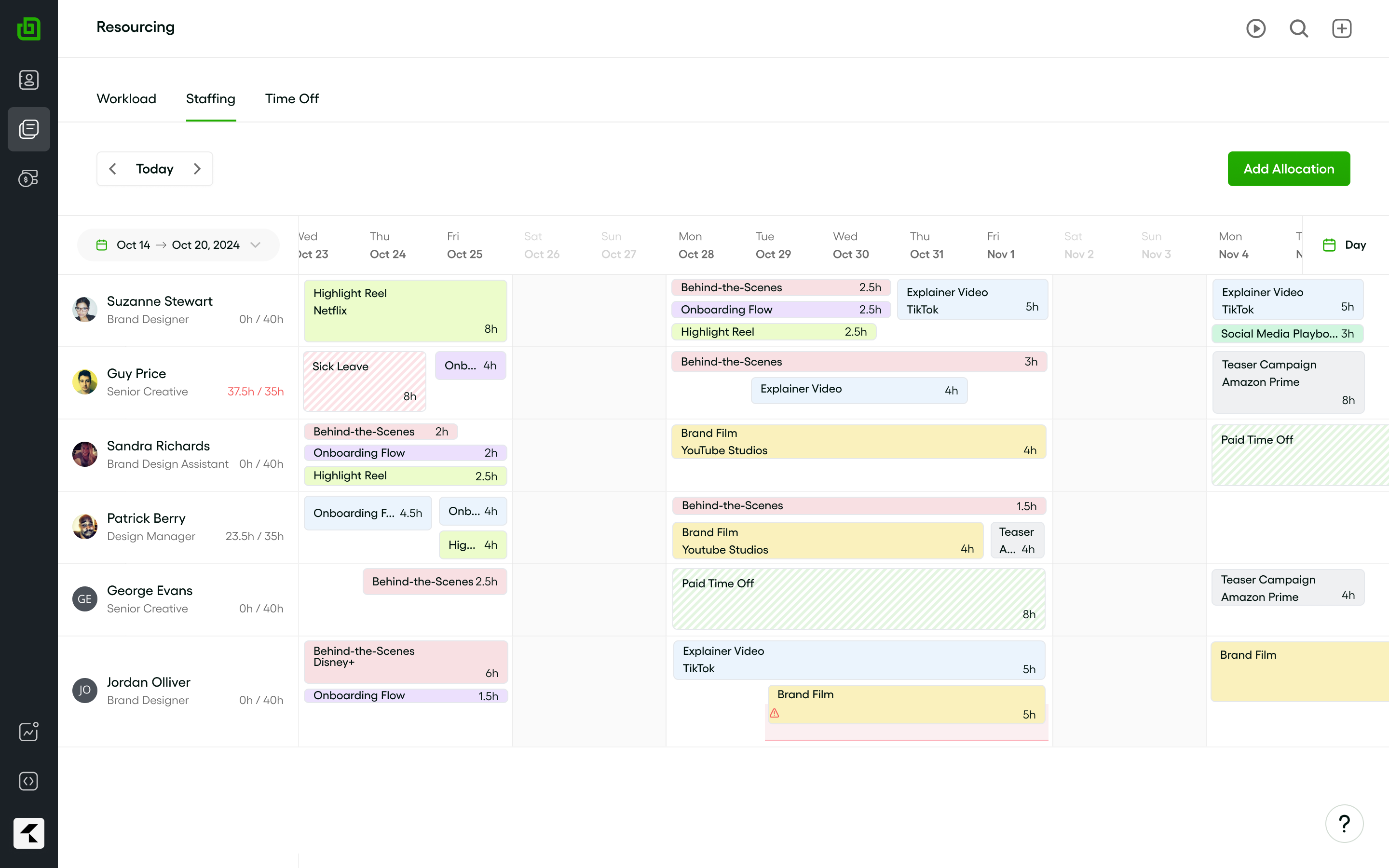
Task: Click the Add Allocation button
Action: coord(1289,169)
